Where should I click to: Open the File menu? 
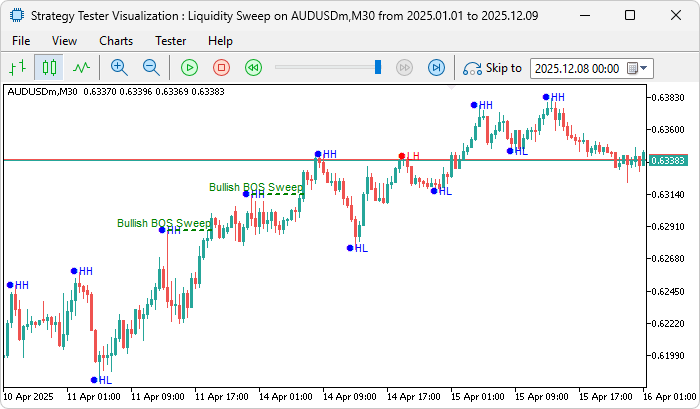click(x=21, y=41)
